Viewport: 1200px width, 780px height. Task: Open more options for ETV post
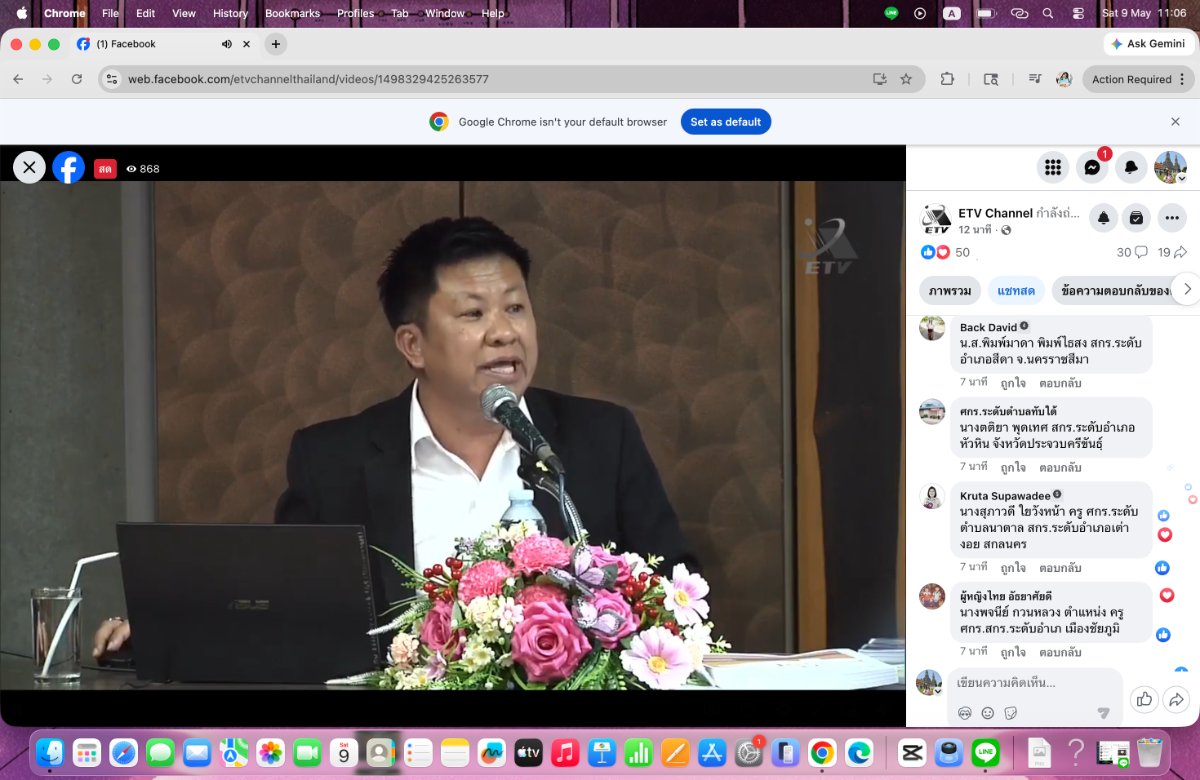pos(1172,218)
